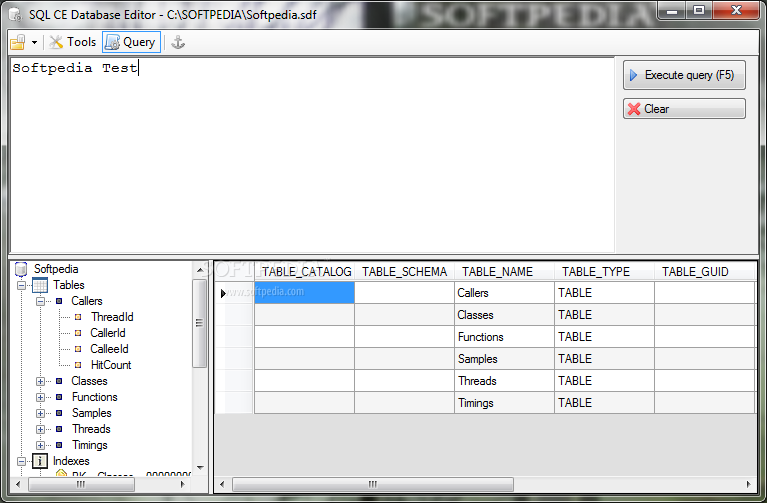Select the HitCount column under Callers
This screenshot has width=767, height=503.
coord(111,365)
